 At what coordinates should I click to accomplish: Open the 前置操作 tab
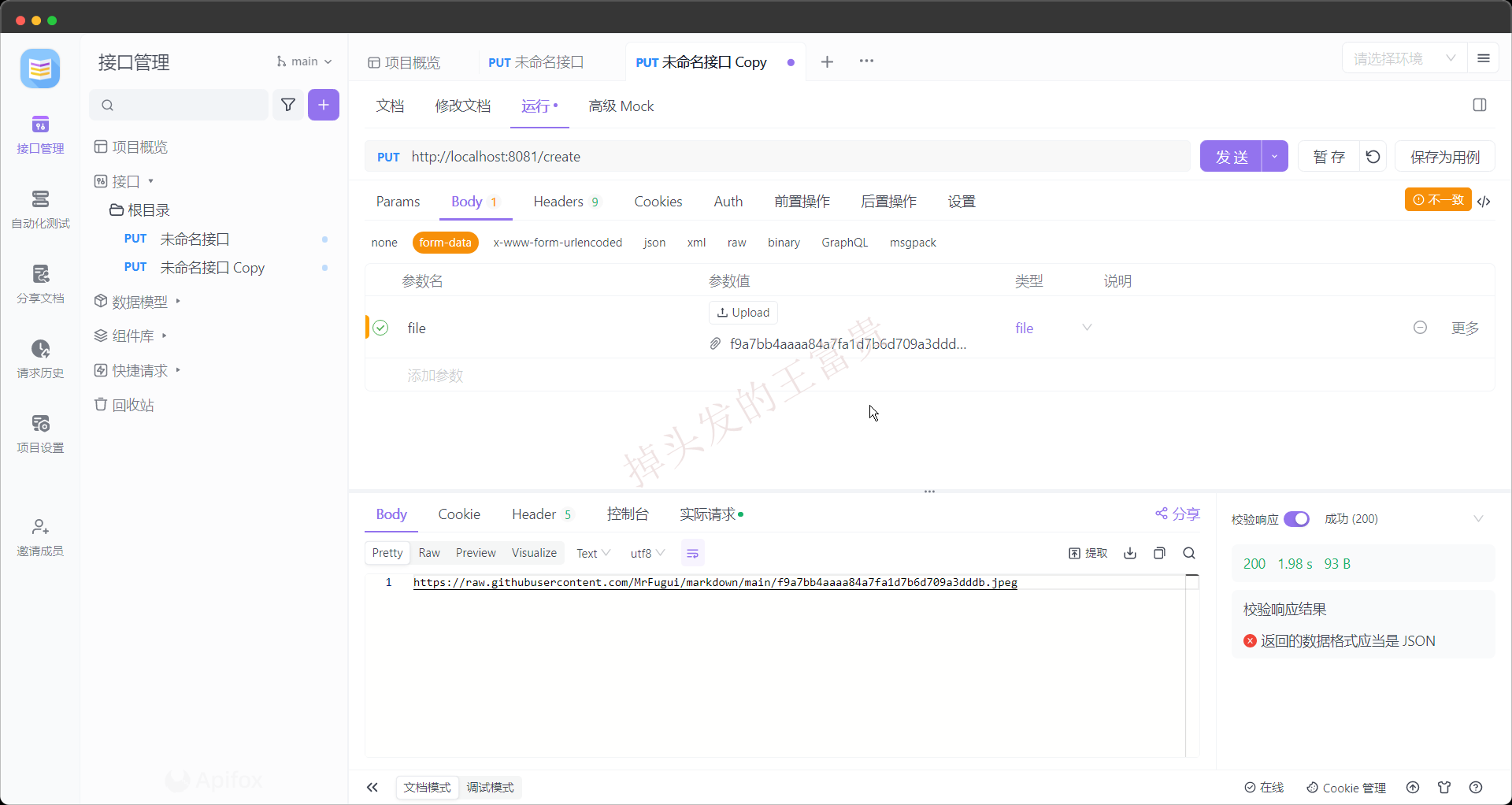802,202
